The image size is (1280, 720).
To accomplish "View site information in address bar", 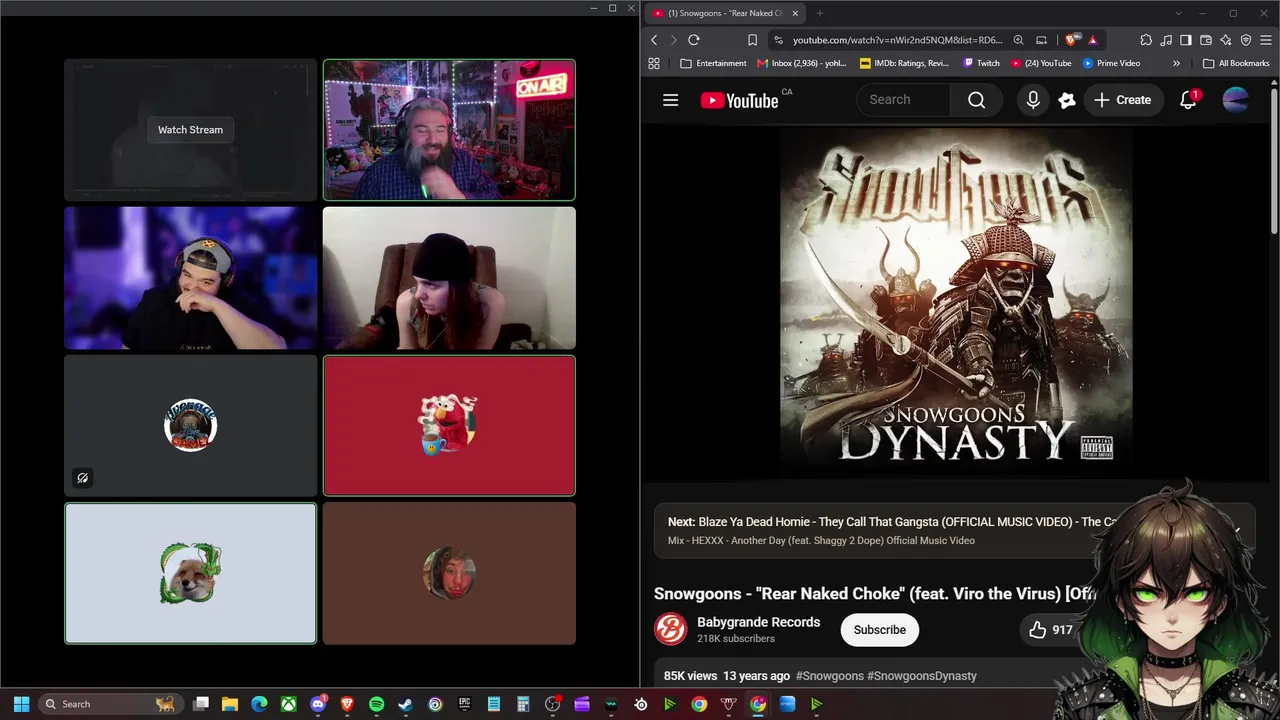I will click(778, 40).
